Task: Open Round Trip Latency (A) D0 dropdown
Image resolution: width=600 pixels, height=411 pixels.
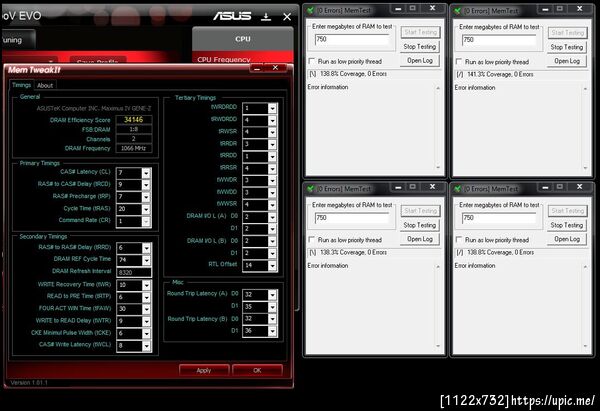Action: (x=272, y=295)
